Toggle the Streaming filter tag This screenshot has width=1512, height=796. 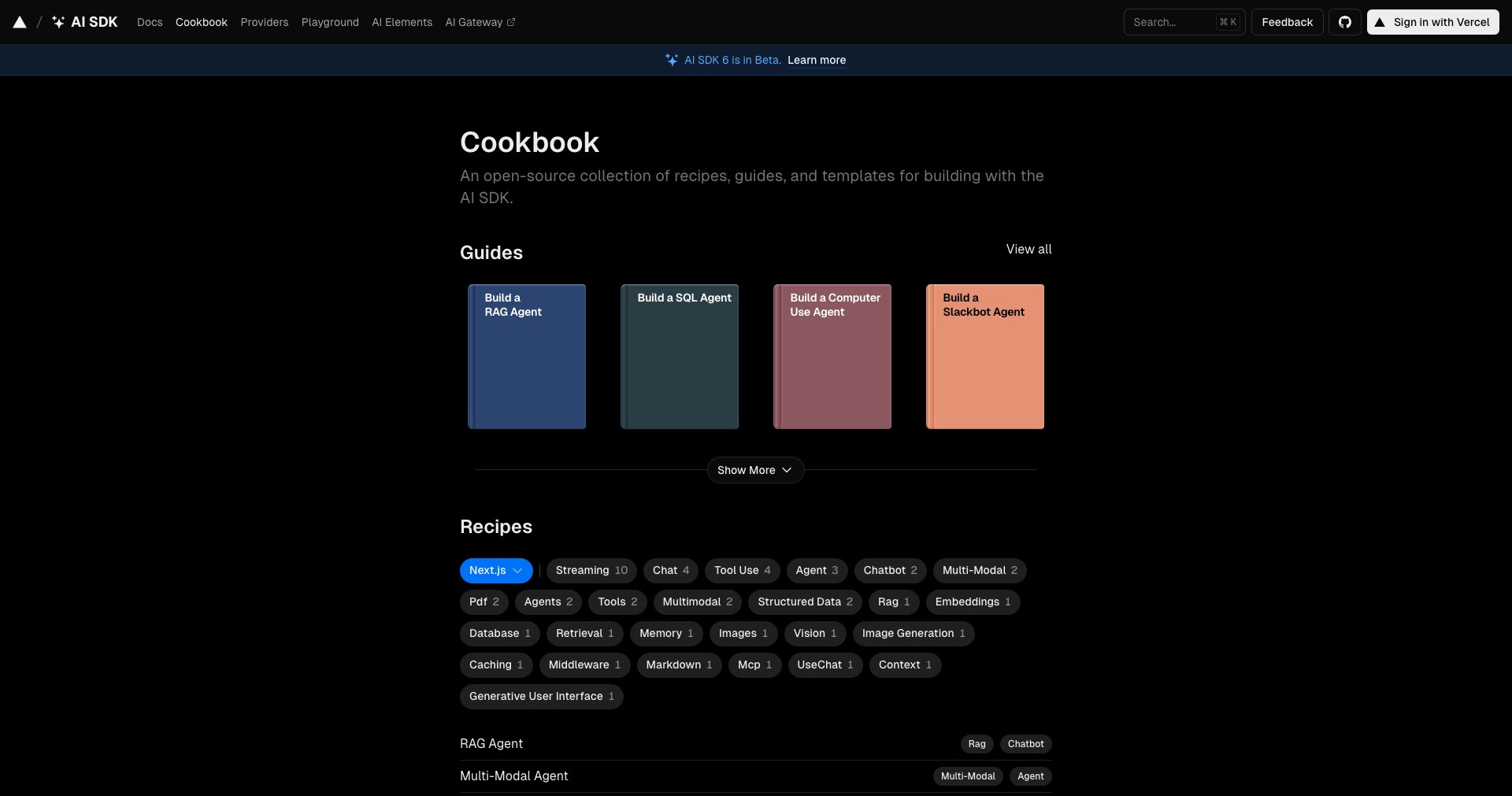[x=591, y=571]
